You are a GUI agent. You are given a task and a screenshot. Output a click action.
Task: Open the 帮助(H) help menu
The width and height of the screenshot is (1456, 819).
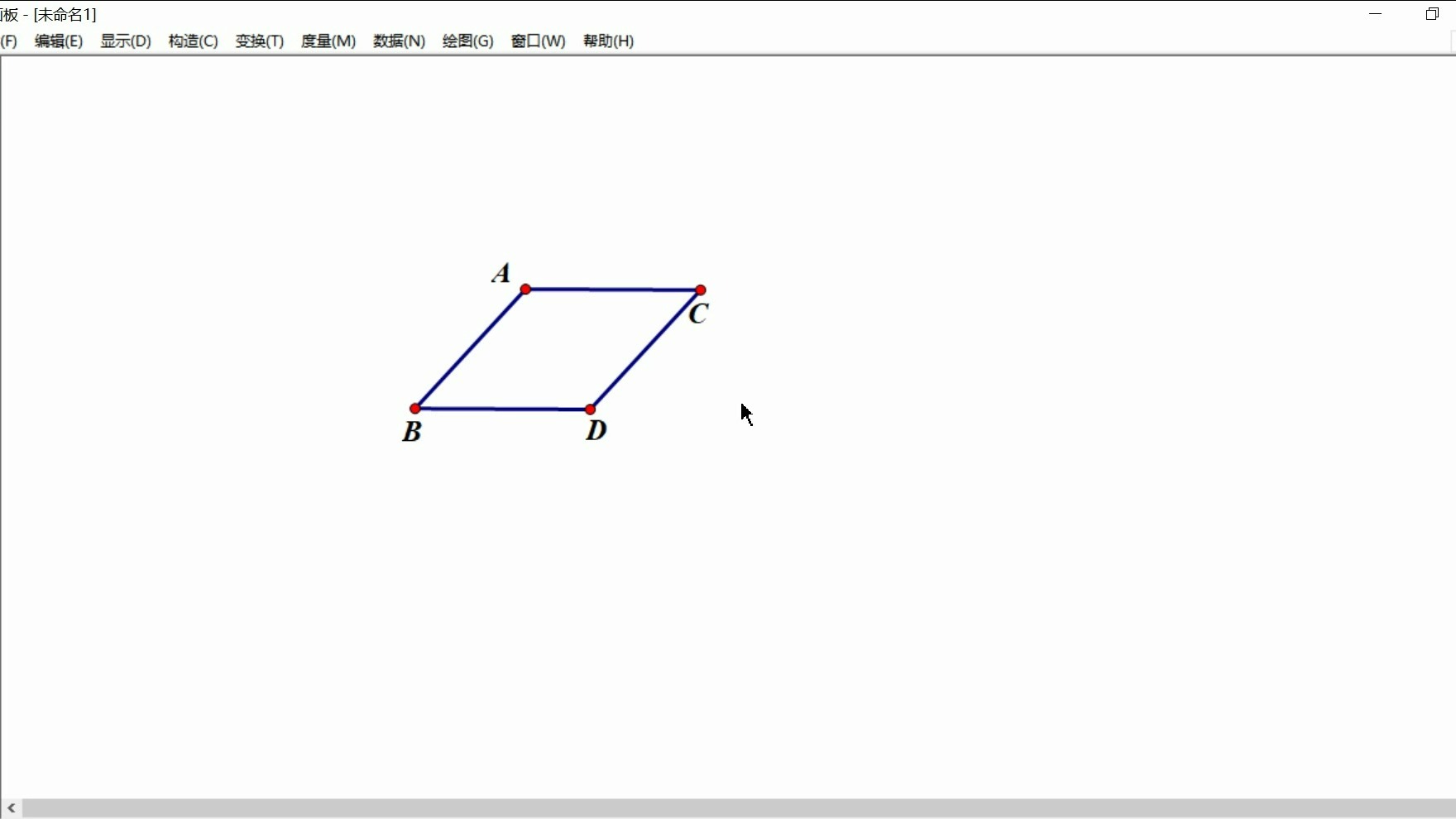tap(608, 41)
